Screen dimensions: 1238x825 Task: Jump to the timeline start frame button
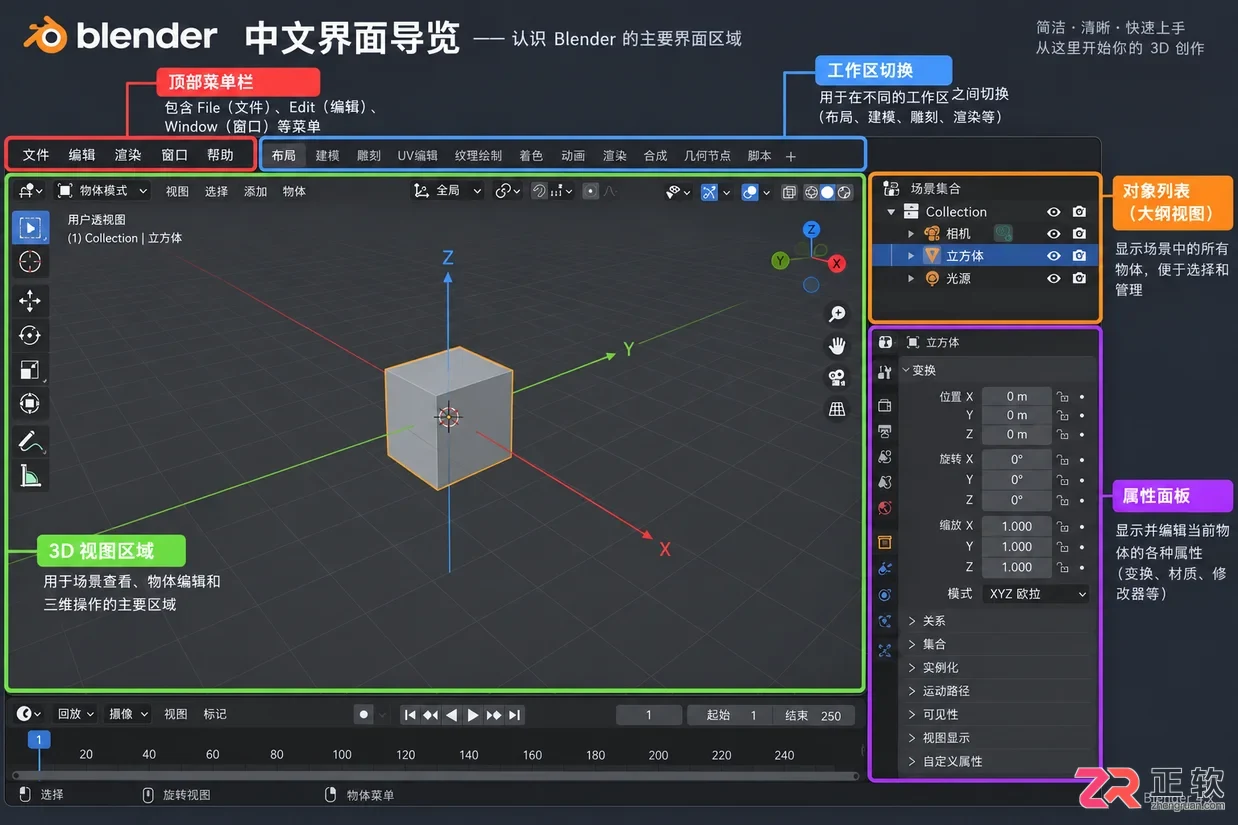click(x=410, y=715)
